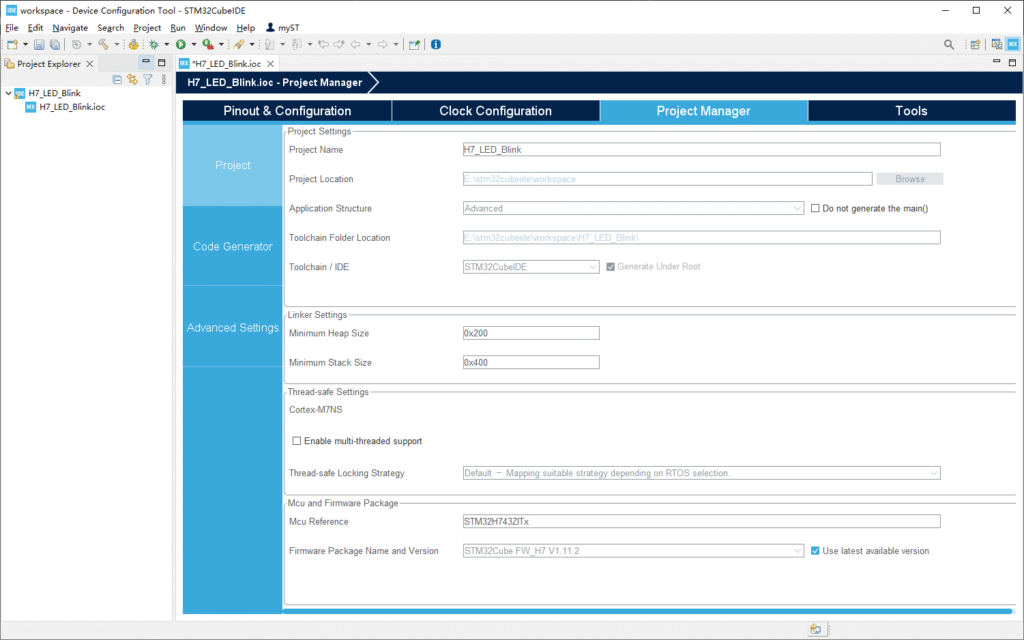Click the blue Information Center icon

click(436, 44)
